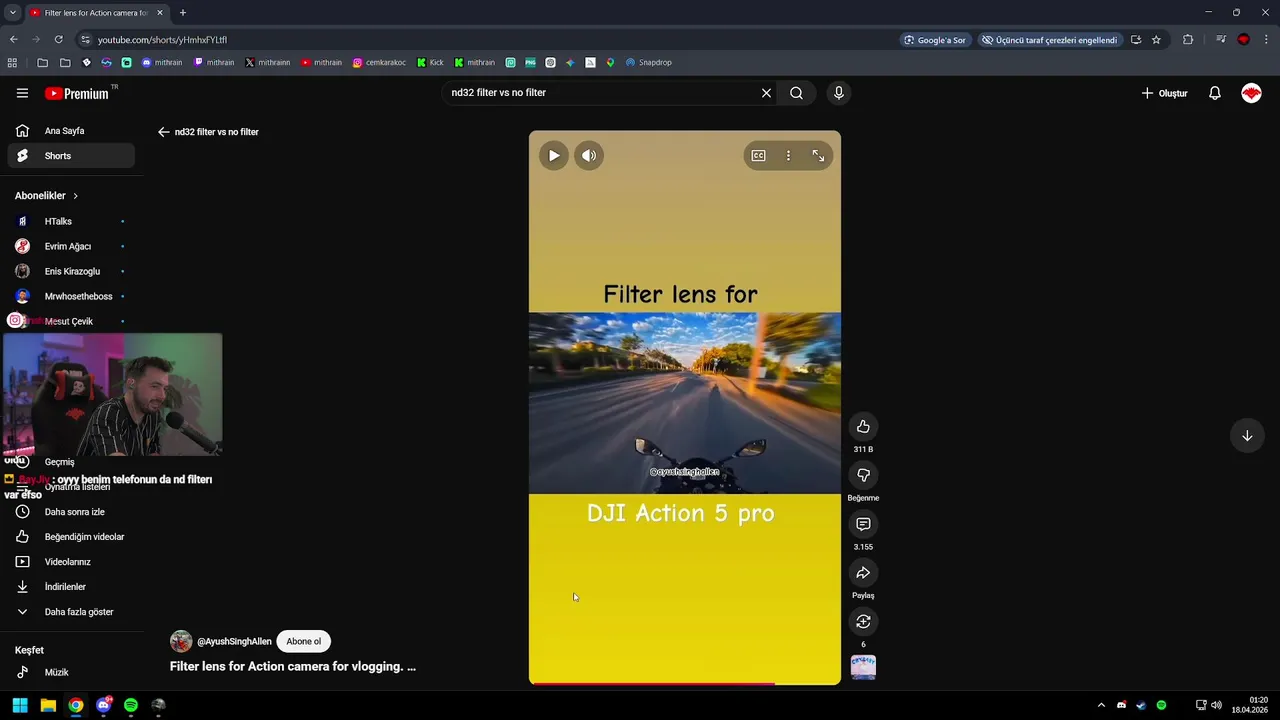Open the Chrome media control icon

[1221, 40]
